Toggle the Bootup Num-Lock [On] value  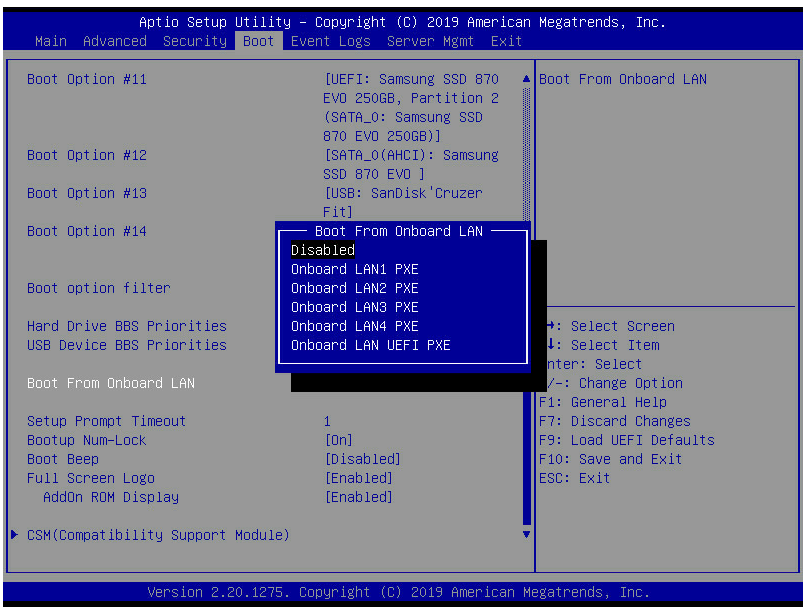point(339,440)
